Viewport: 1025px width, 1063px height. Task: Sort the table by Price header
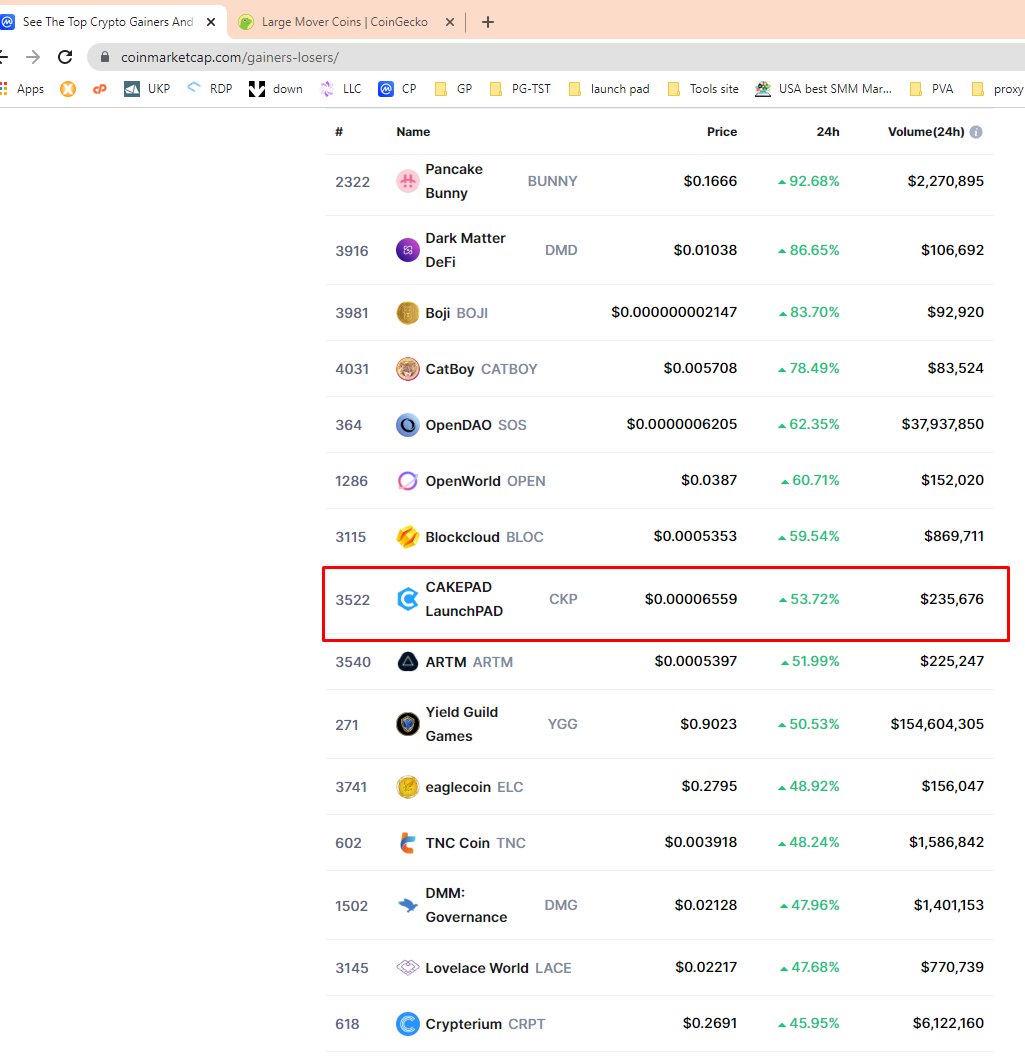722,132
